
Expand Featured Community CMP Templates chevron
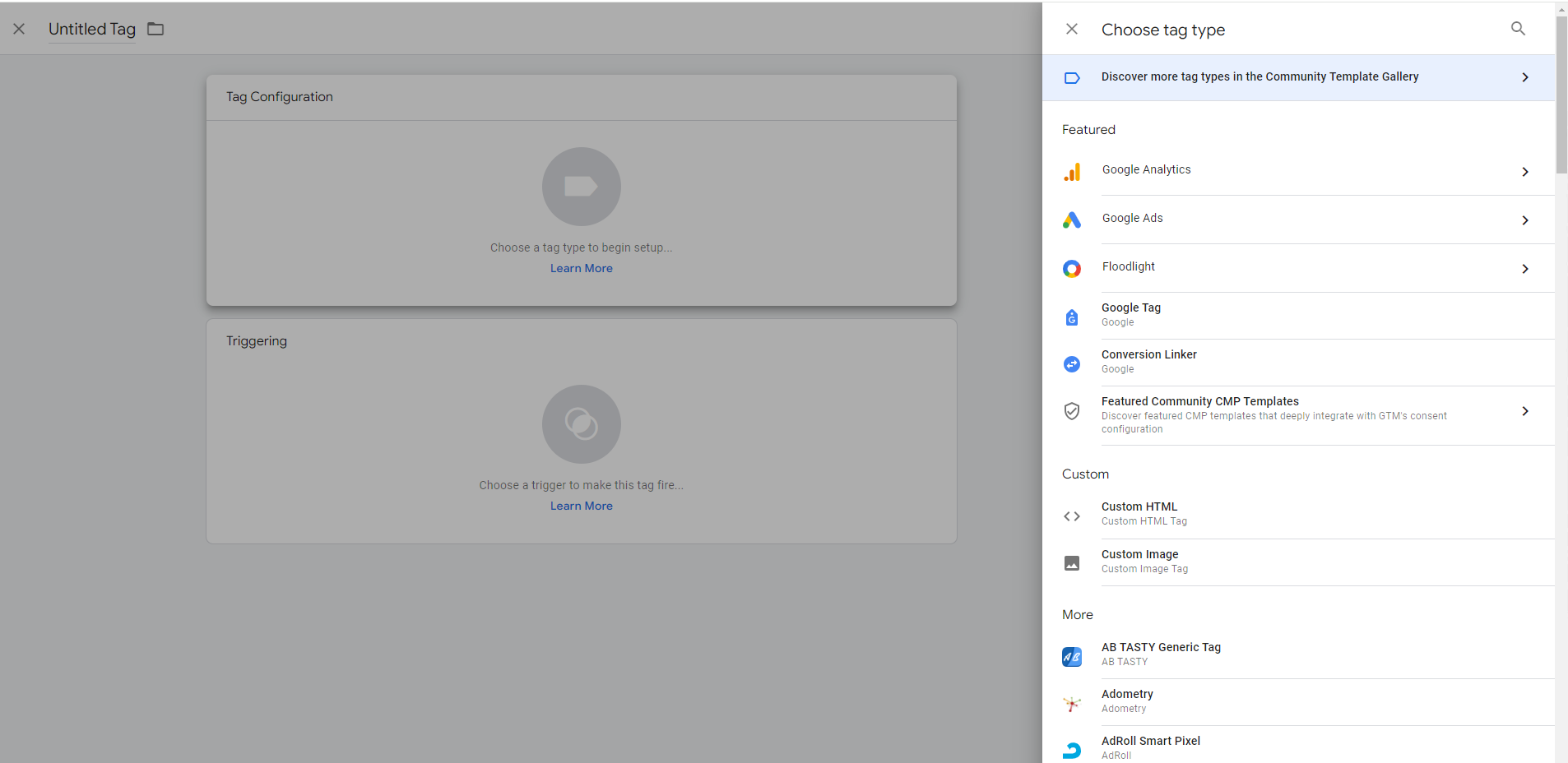[x=1525, y=411]
